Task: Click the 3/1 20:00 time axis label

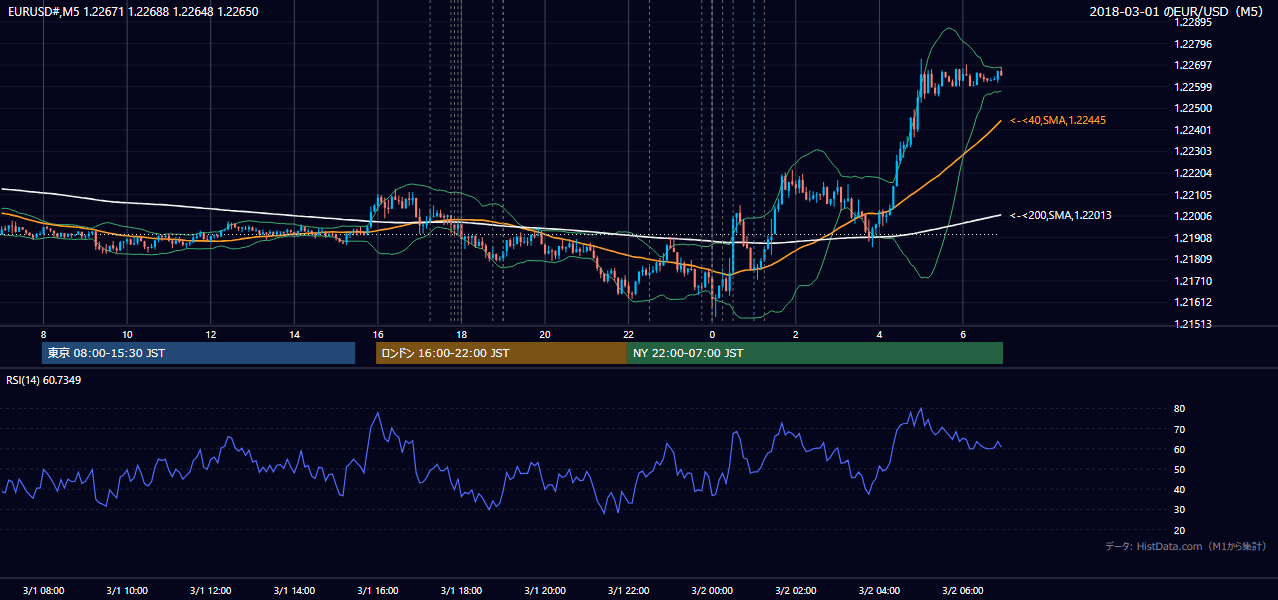Action: point(545,591)
